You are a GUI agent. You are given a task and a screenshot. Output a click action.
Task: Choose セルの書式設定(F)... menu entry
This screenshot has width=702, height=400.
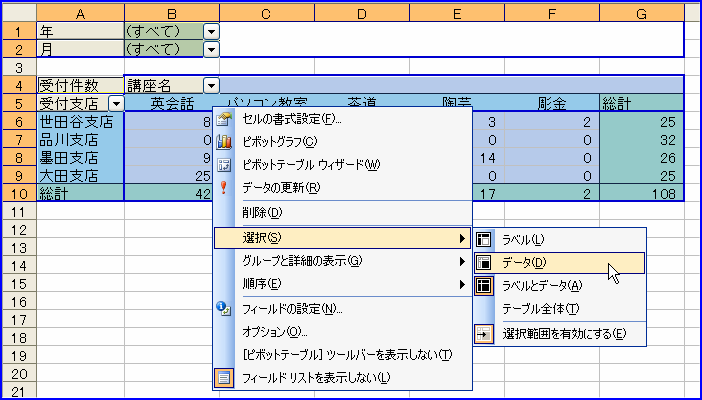342,119
